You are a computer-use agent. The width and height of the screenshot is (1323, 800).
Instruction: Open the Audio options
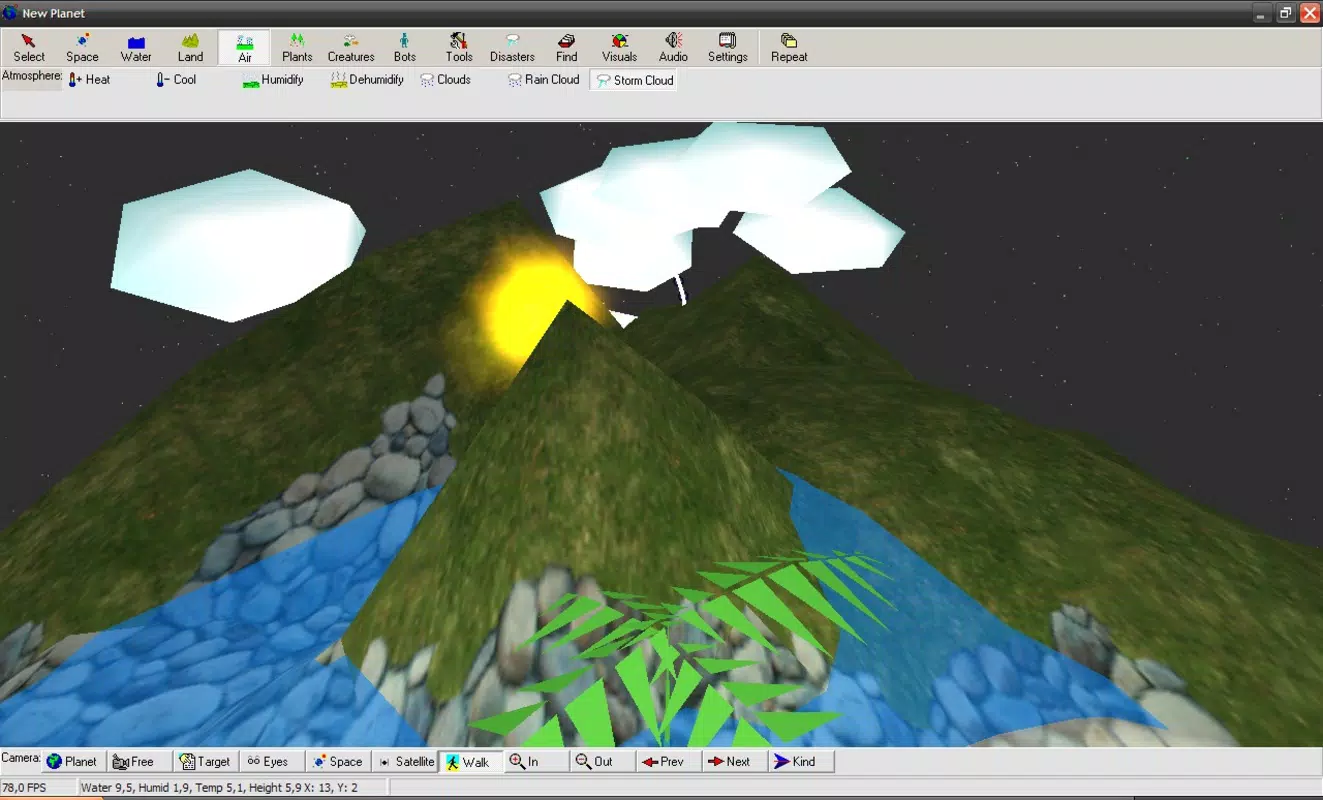tap(673, 48)
